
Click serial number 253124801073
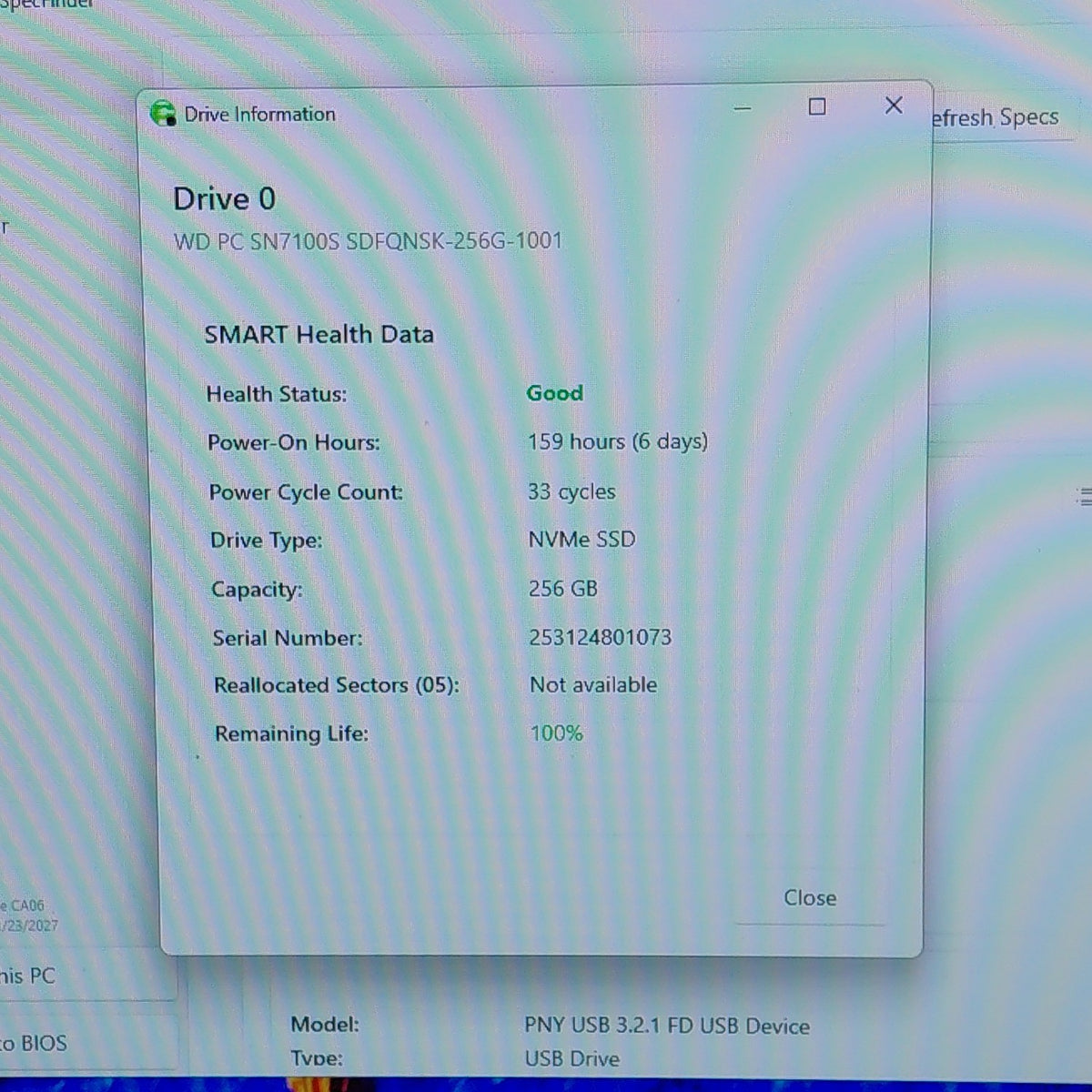[x=601, y=637]
